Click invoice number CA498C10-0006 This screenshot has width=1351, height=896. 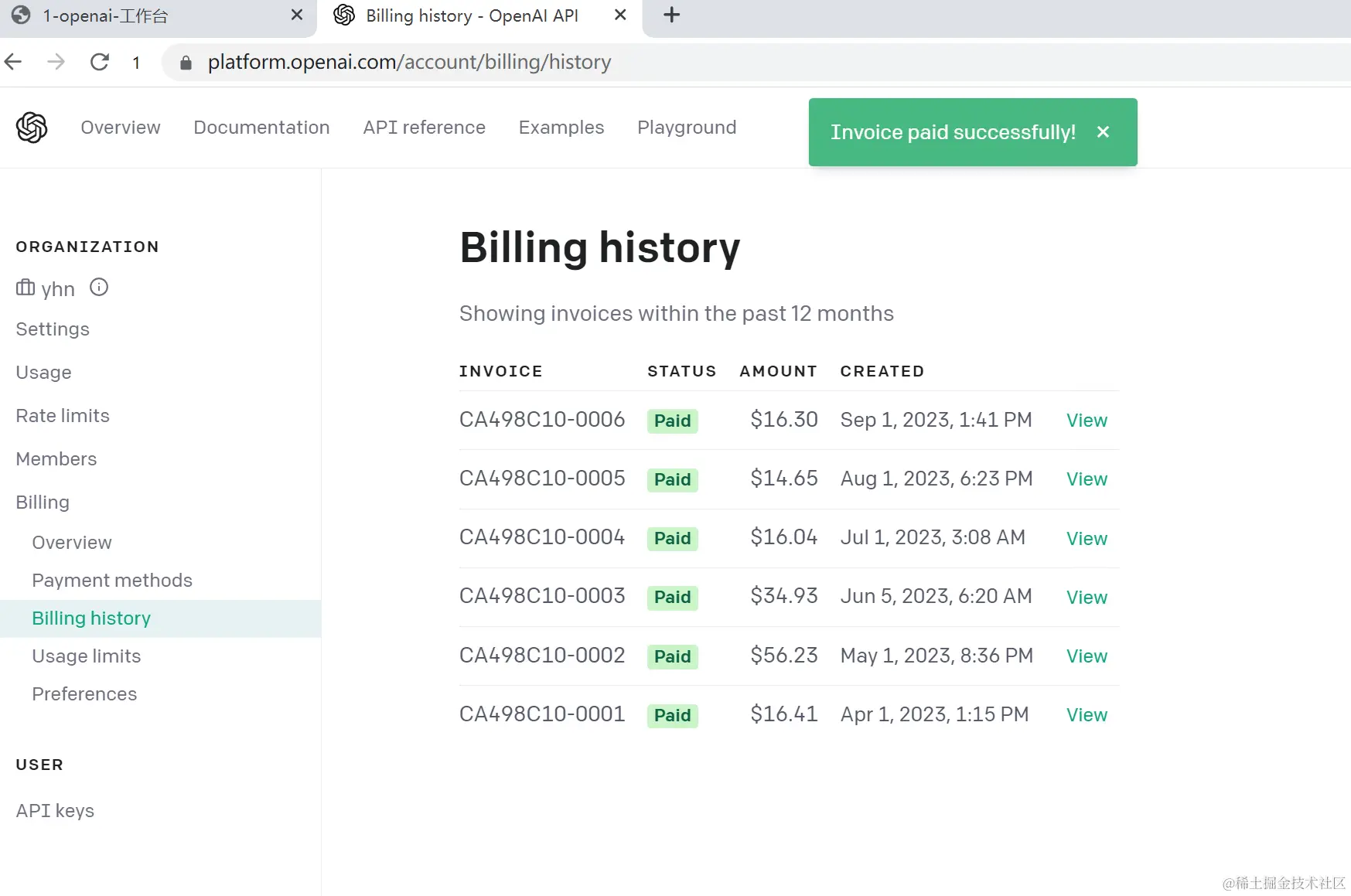(542, 420)
